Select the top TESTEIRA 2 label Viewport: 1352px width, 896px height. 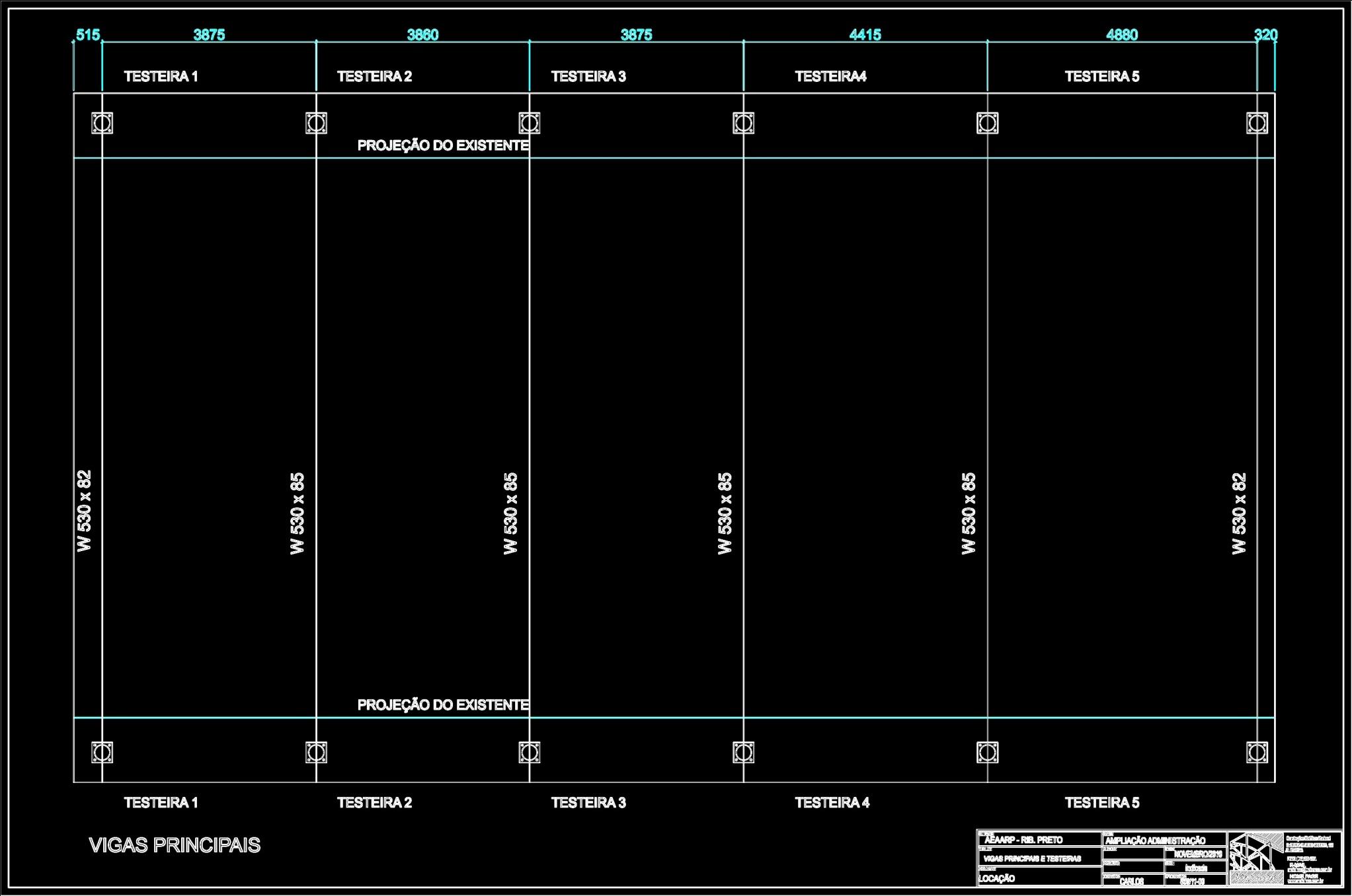[x=374, y=76]
